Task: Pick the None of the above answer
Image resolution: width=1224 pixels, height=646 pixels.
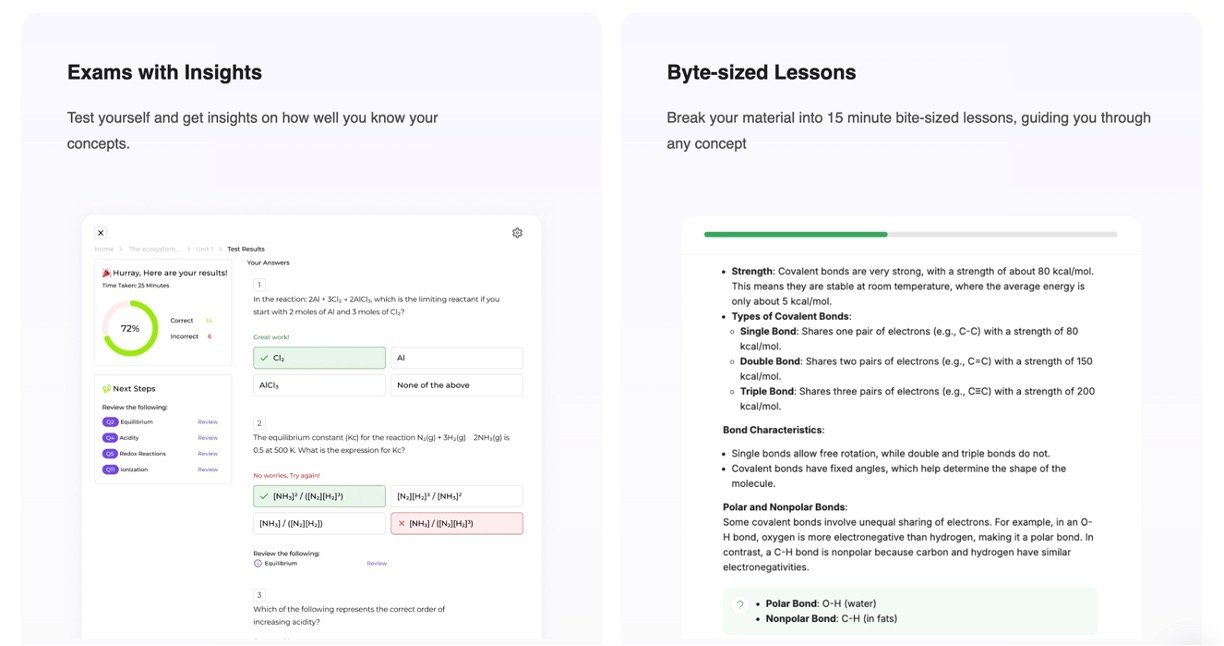Action: 456,385
